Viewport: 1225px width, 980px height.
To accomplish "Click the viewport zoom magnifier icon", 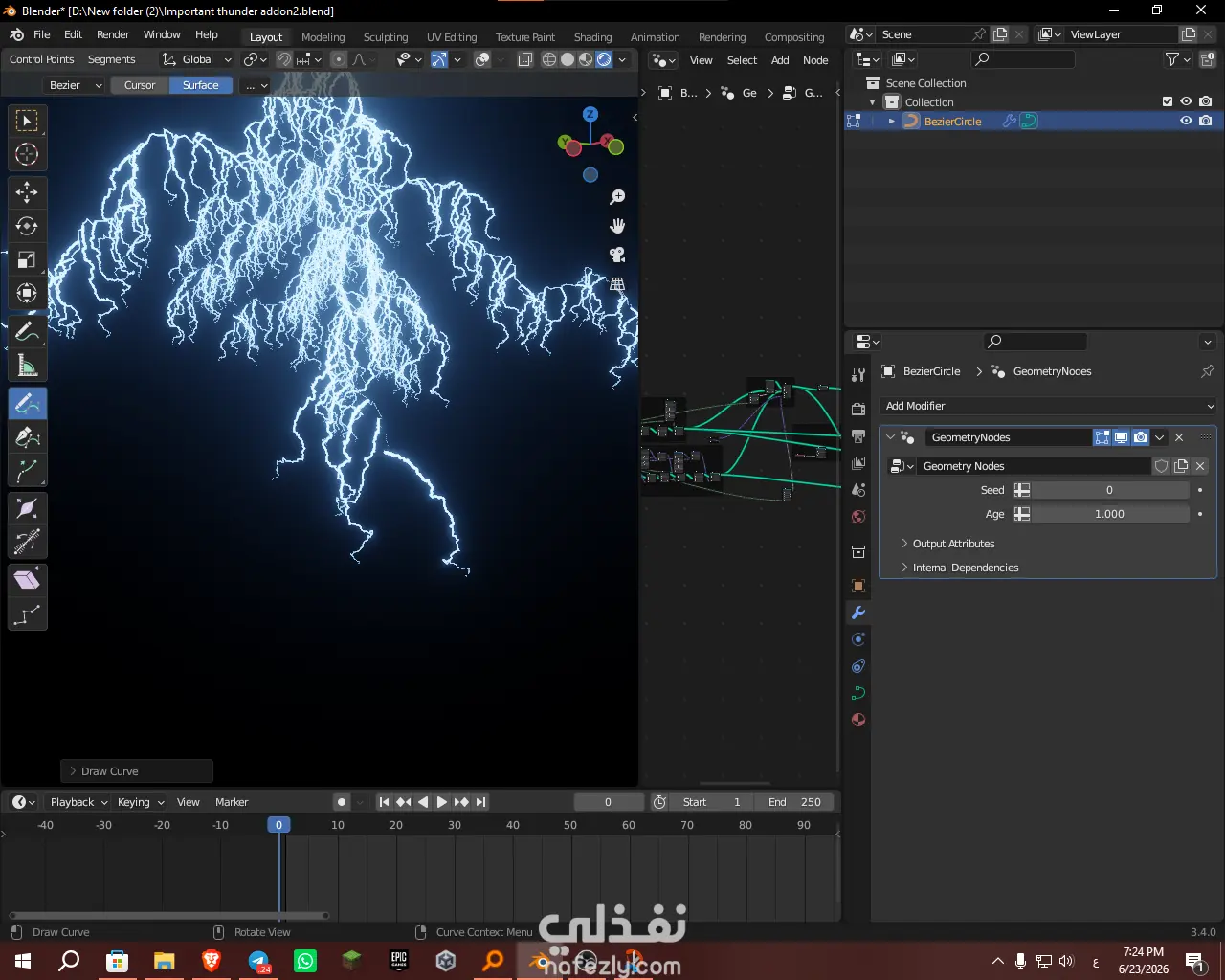I will [617, 197].
